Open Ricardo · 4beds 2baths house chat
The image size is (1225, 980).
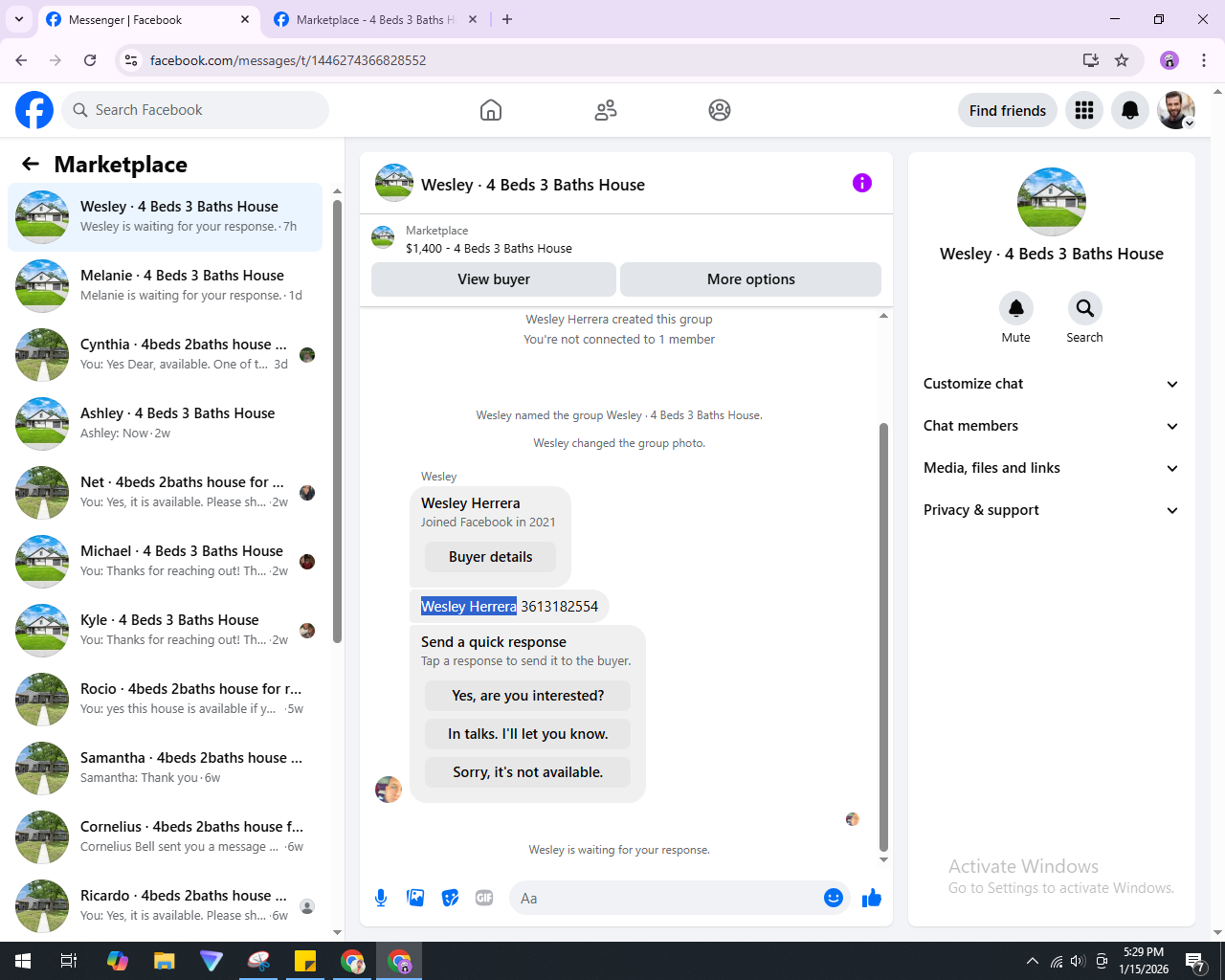[x=166, y=906]
